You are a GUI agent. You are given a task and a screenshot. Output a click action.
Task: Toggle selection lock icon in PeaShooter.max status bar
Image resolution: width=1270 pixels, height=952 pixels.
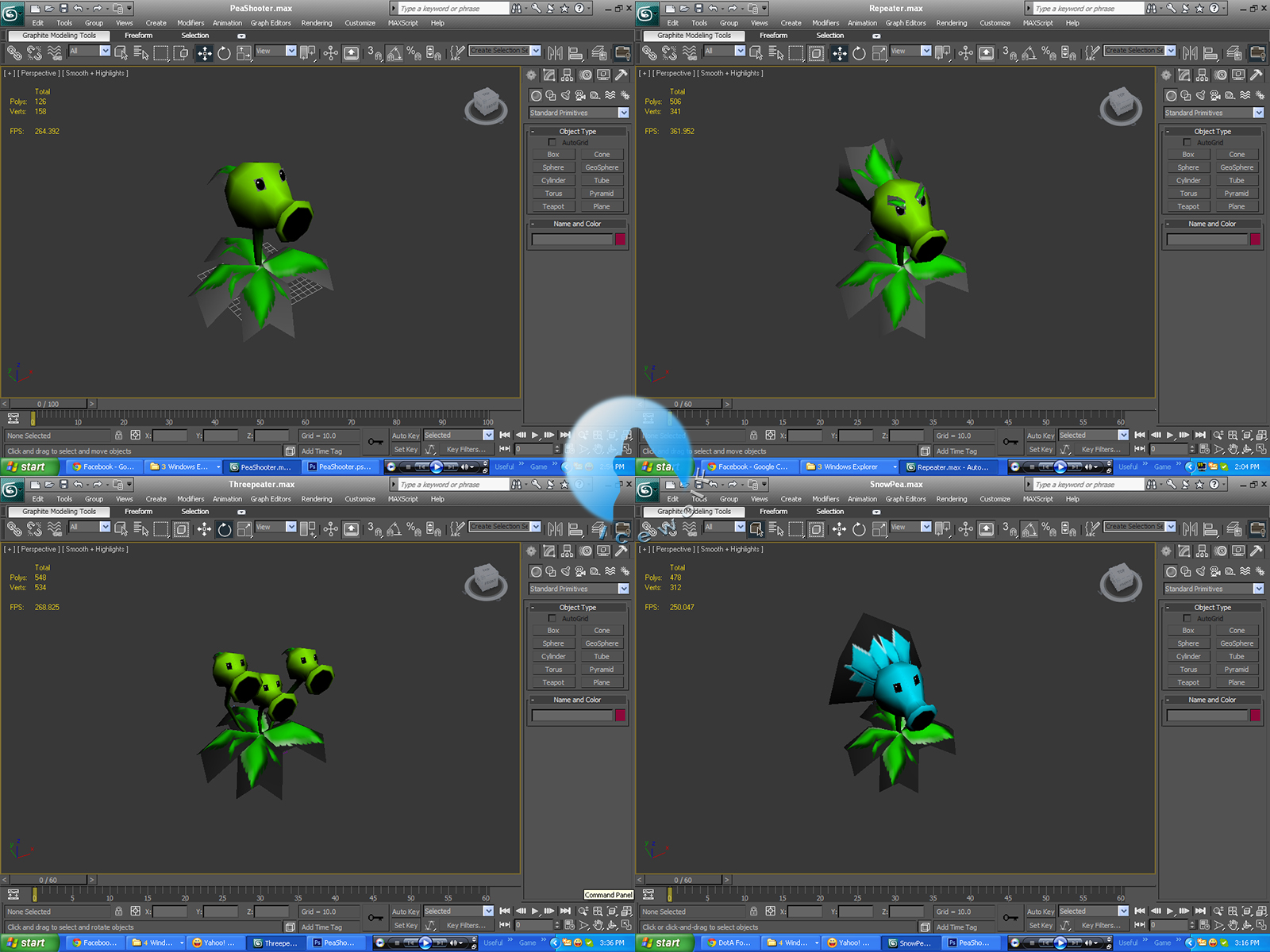point(119,436)
